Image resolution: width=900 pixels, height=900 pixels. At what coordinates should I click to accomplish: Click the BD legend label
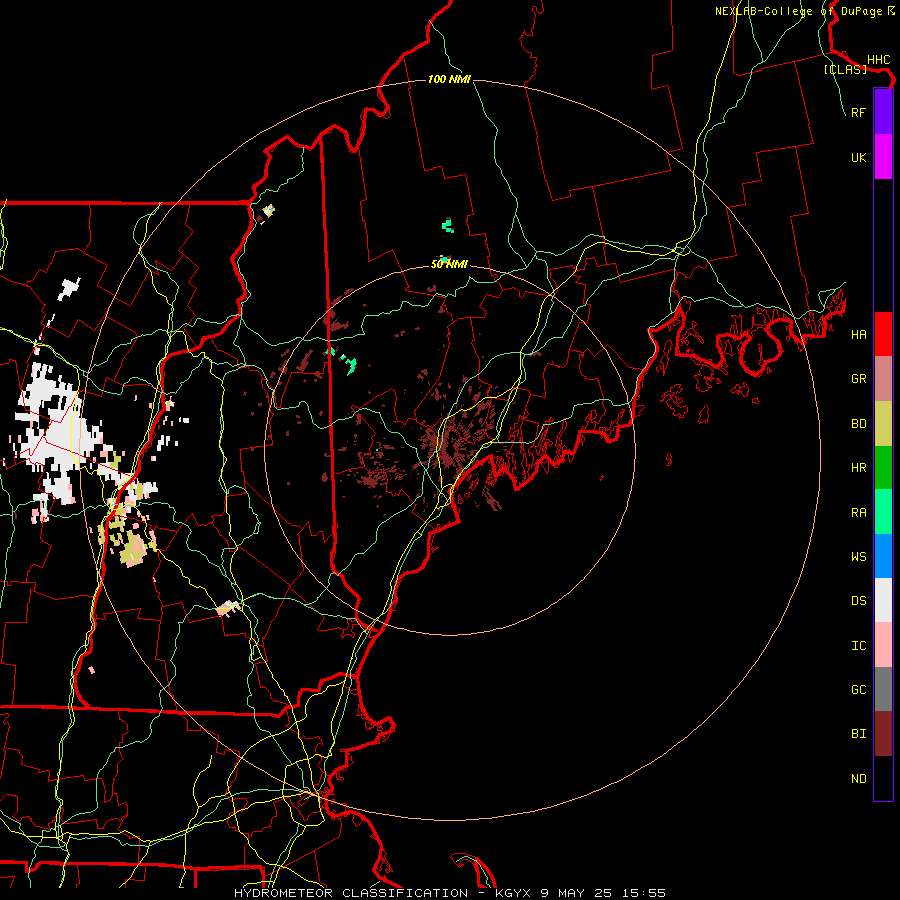pos(858,424)
